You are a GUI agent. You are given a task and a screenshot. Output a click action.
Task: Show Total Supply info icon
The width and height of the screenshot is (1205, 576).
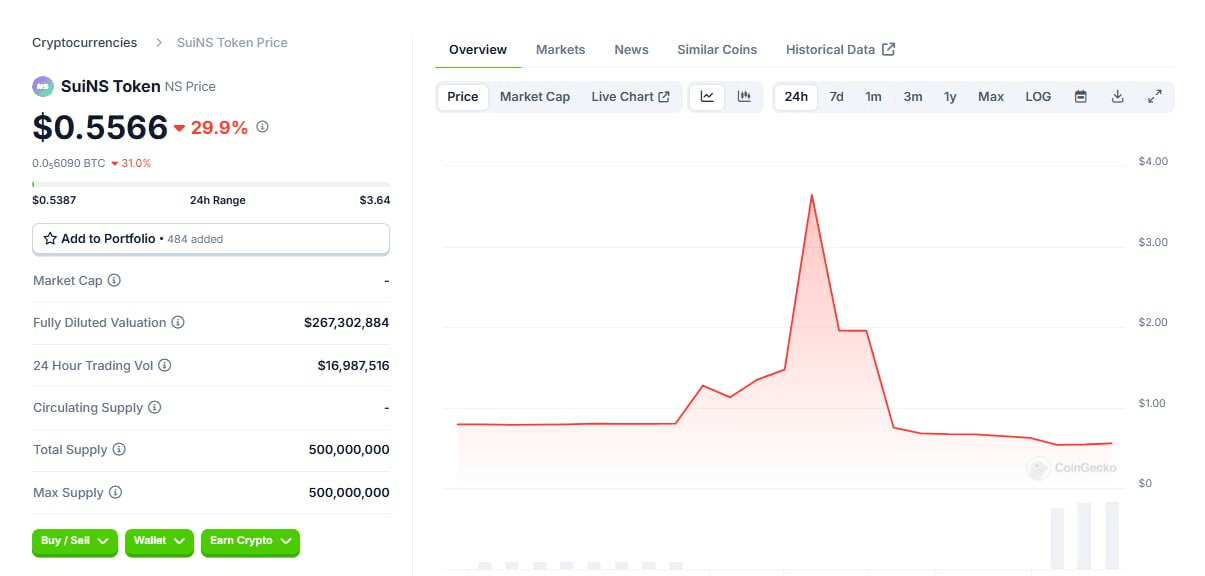click(119, 450)
